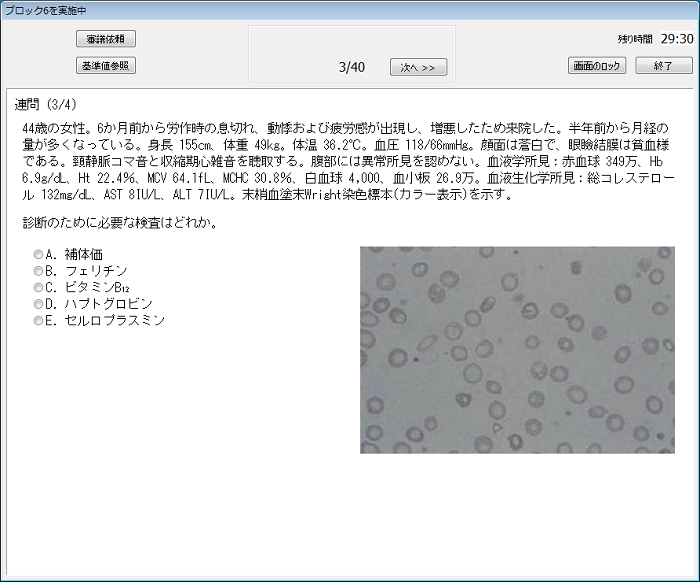This screenshot has height=582, width=700.
Task: Choose option D. ハプトグロビン
Action: [x=93, y=304]
